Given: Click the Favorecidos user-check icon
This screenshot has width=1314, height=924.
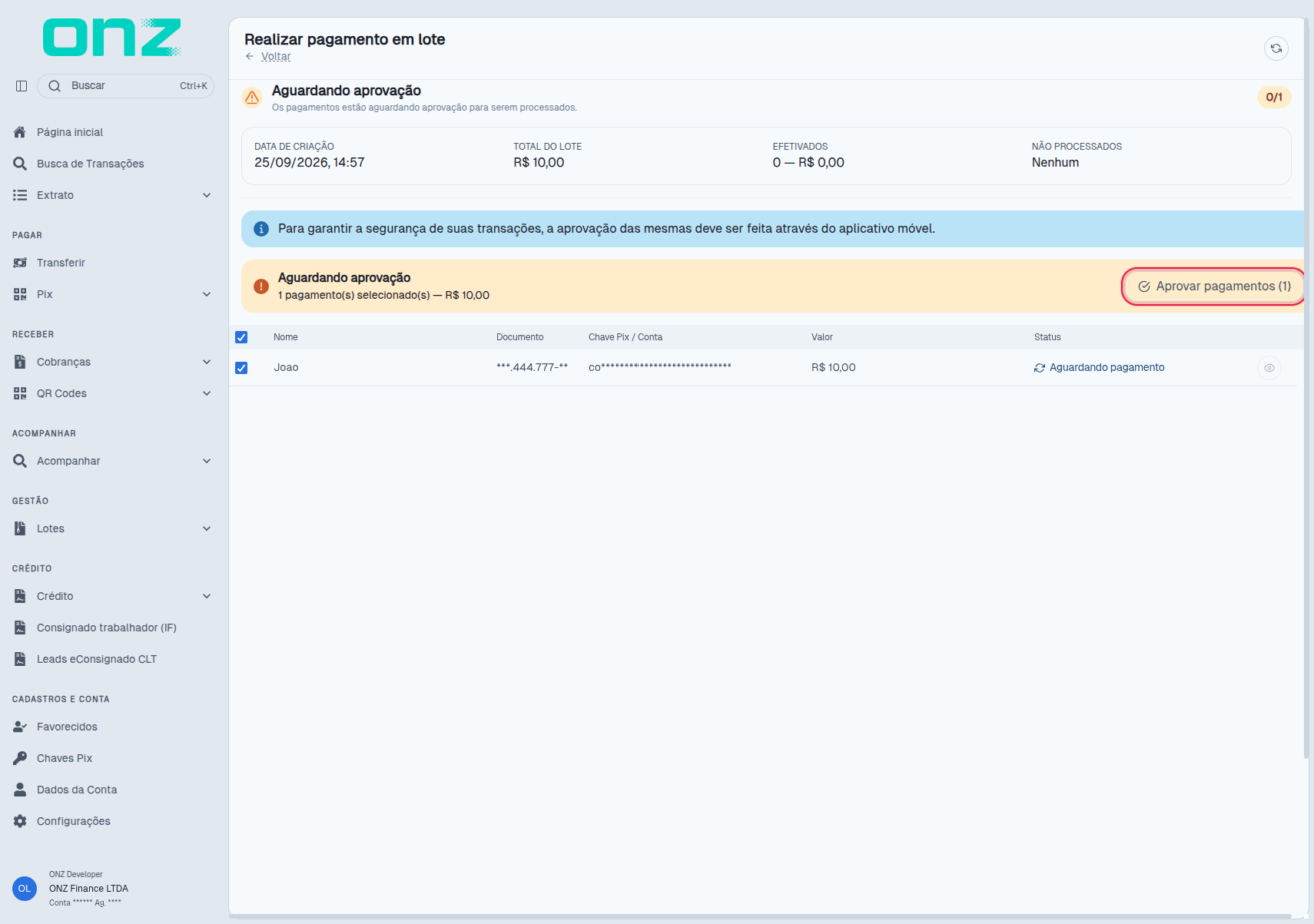Looking at the screenshot, I should point(20,727).
